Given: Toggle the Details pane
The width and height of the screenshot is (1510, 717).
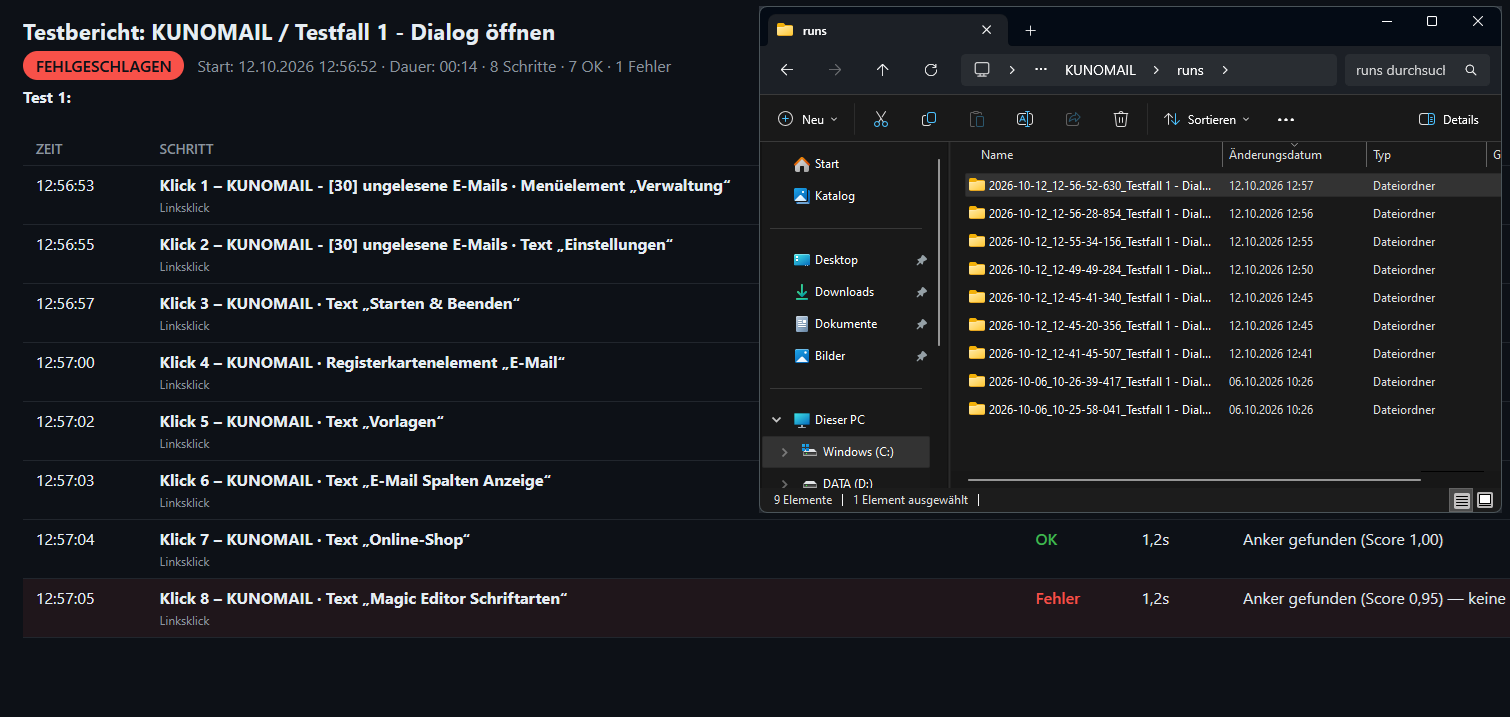Looking at the screenshot, I should (x=1449, y=119).
